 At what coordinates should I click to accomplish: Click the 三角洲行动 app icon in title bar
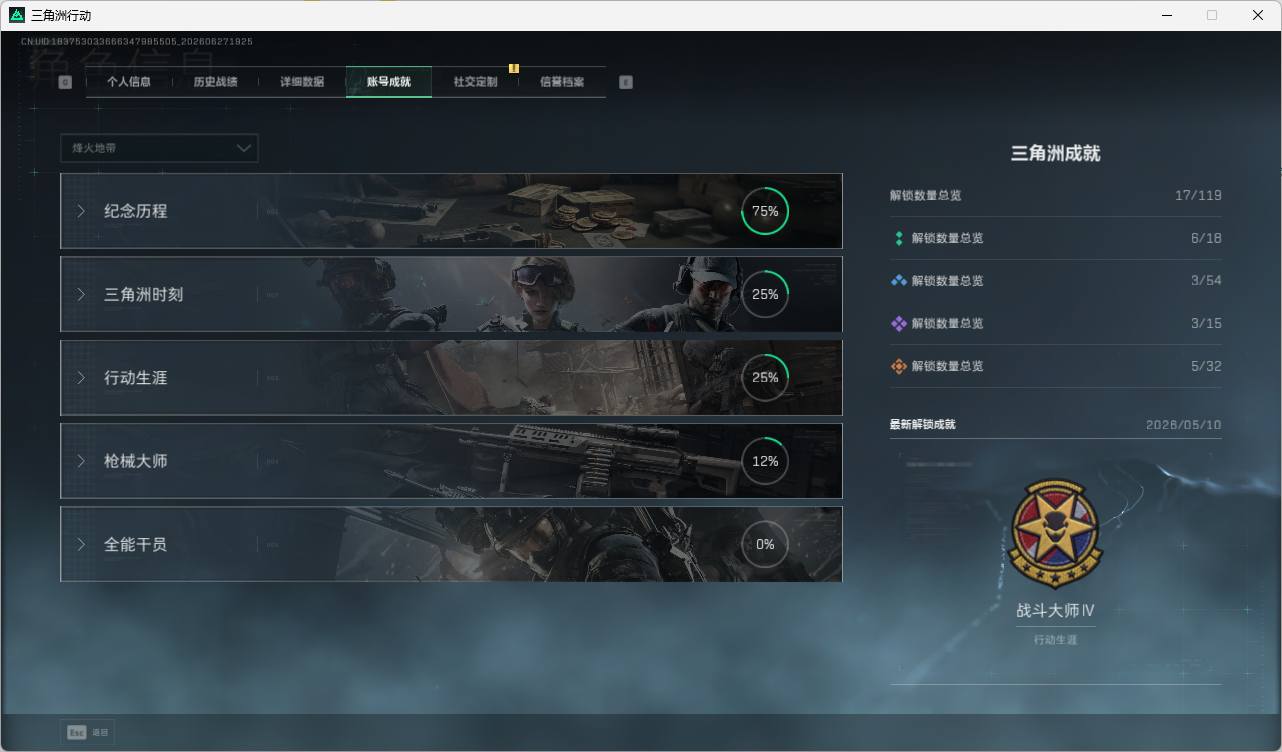coord(17,15)
